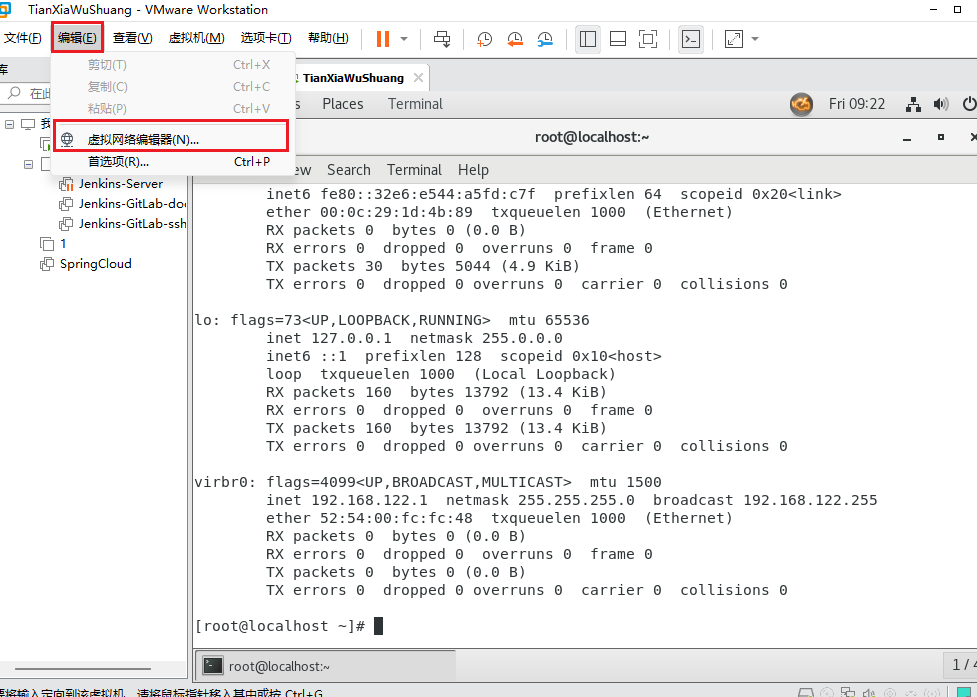Choose 虚拟网络编辑器(N)... from the Edit menu
The height and width of the screenshot is (697, 977).
point(171,139)
